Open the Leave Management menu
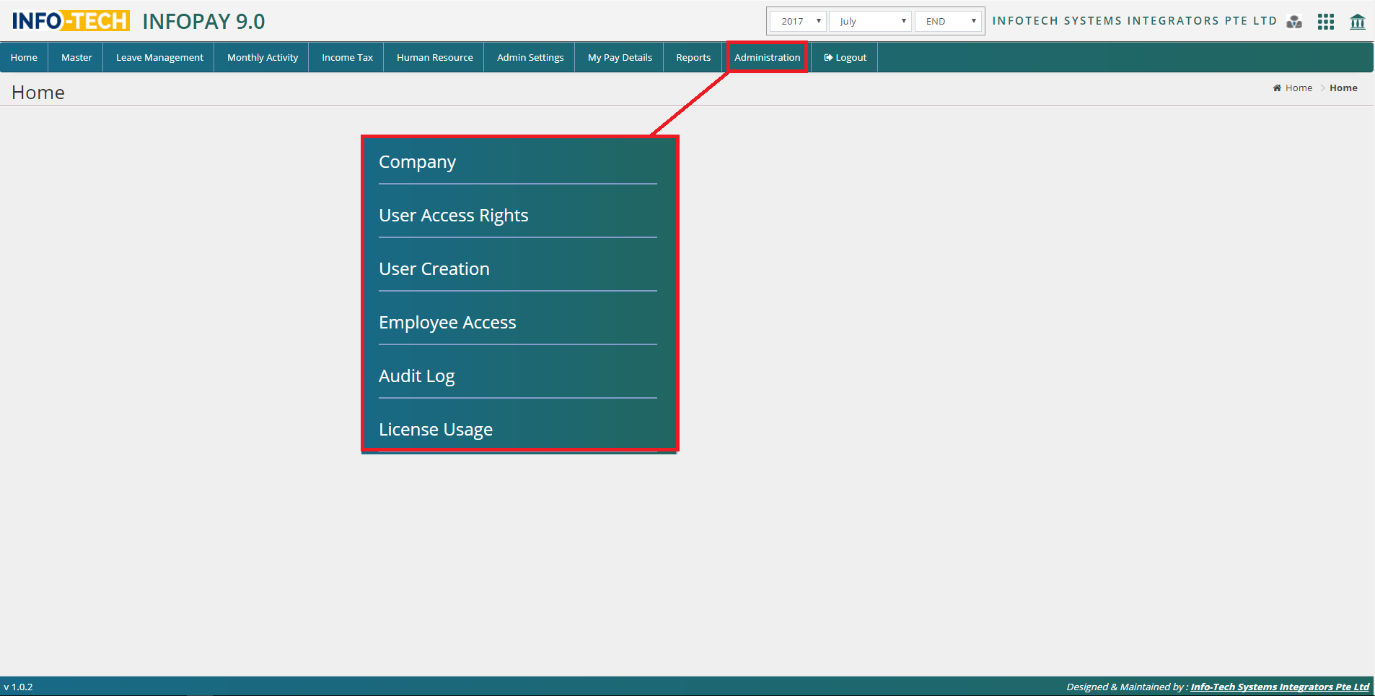 159,58
